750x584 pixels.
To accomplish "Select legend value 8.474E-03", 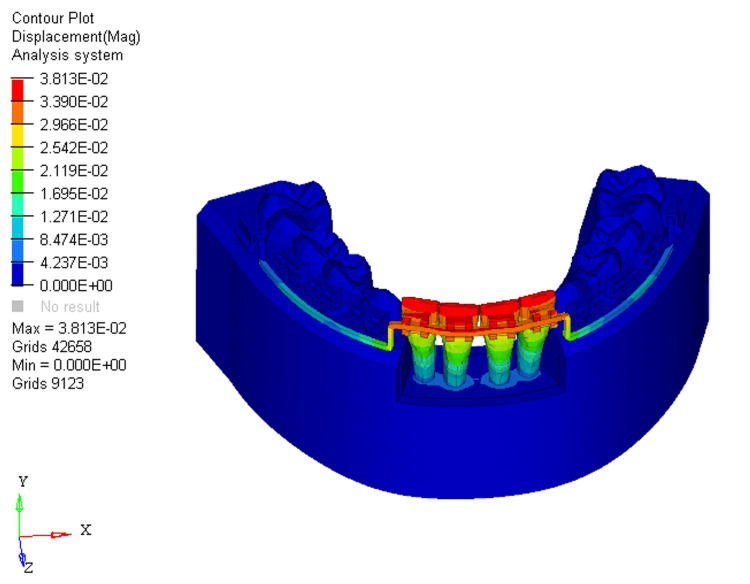I will 74,239.
